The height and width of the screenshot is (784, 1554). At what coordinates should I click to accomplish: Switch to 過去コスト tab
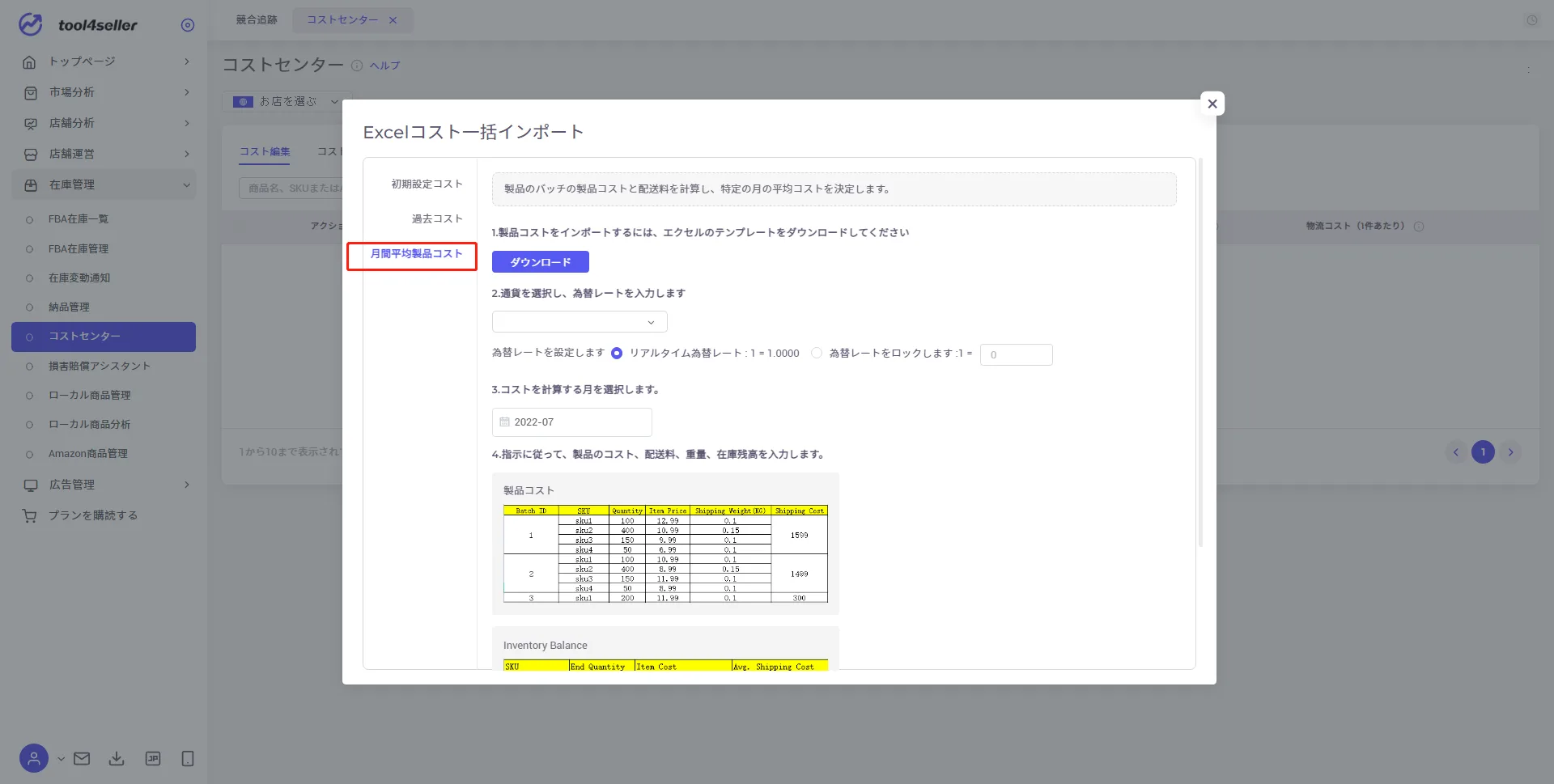[437, 218]
